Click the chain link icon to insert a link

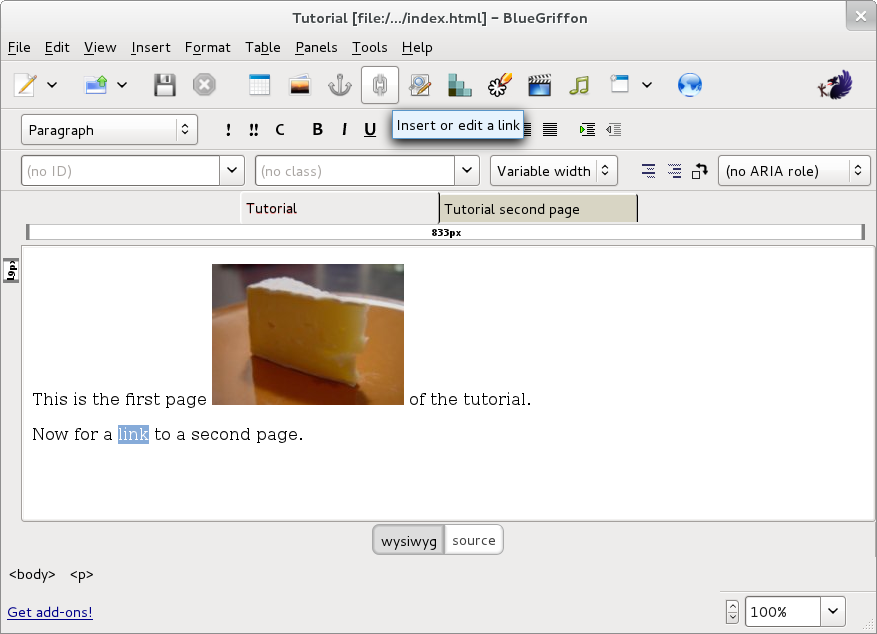pos(380,85)
